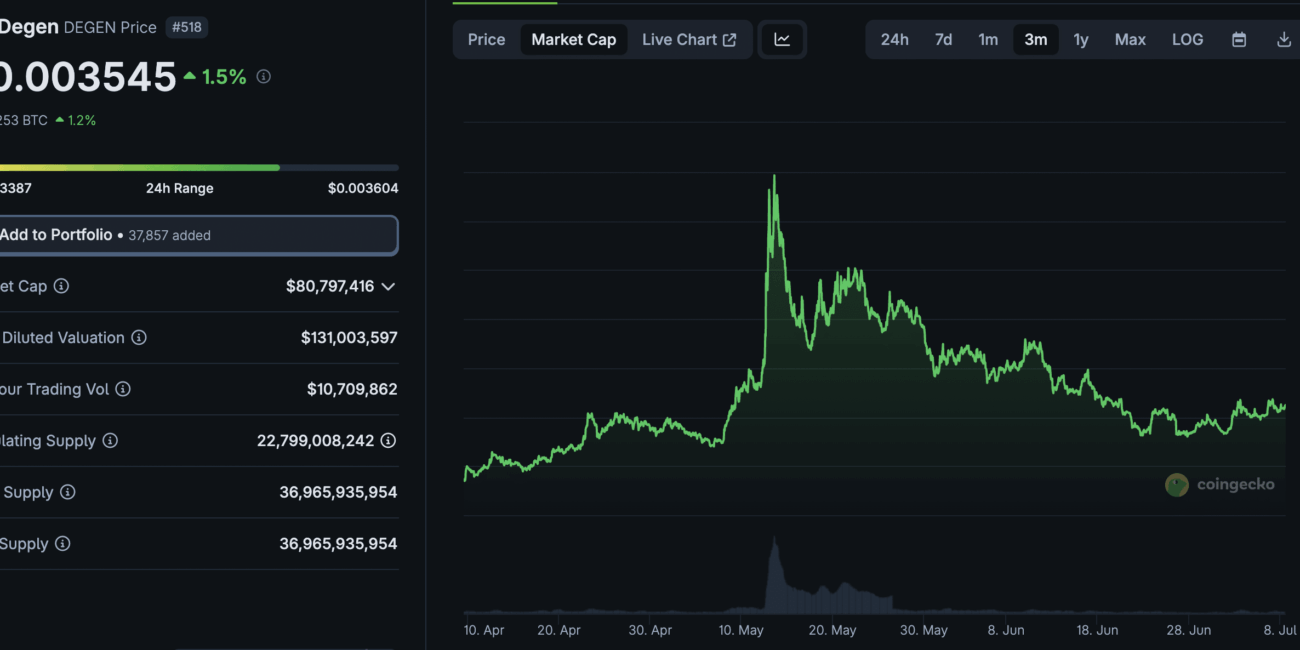
Task: Click the info icon right after the cut-off Circulating Supply label
Action: [110, 441]
